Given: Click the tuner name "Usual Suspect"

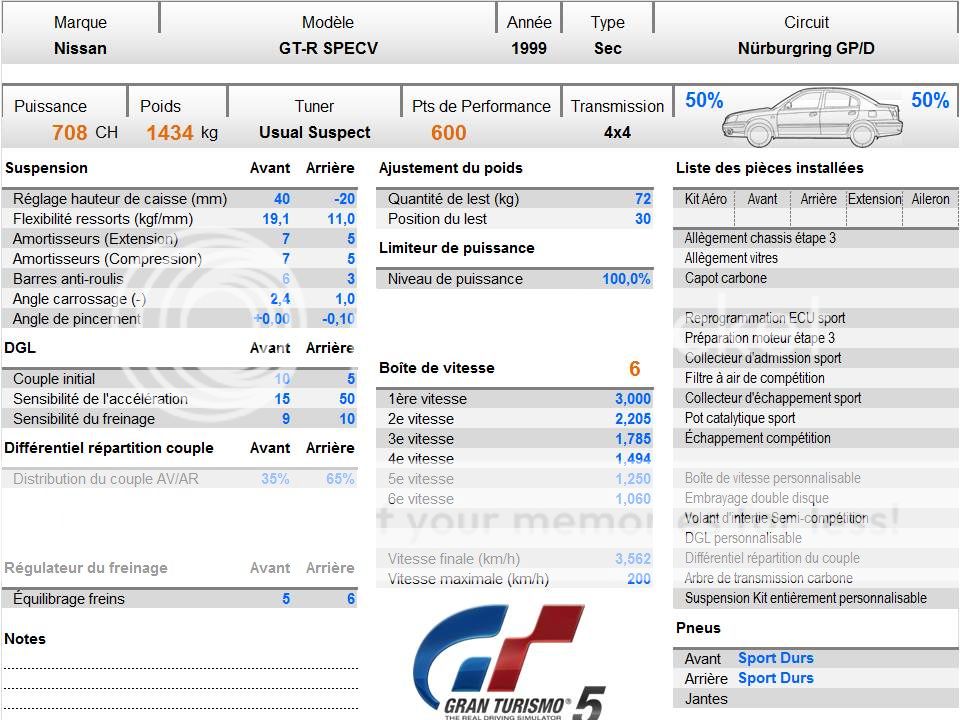Looking at the screenshot, I should pyautogui.click(x=315, y=132).
